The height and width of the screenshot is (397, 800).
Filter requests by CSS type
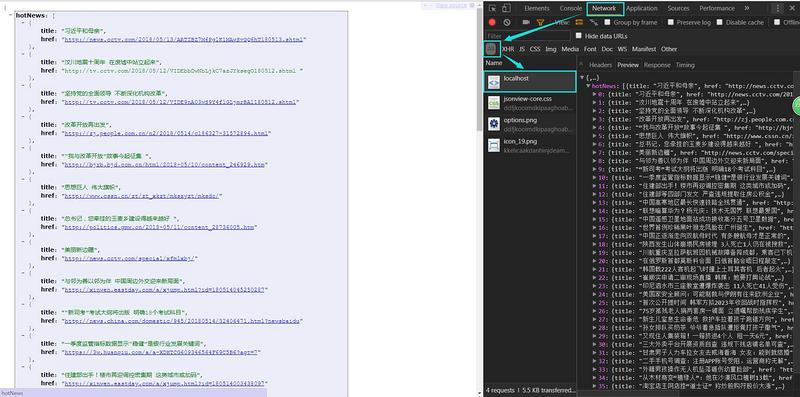click(x=535, y=49)
